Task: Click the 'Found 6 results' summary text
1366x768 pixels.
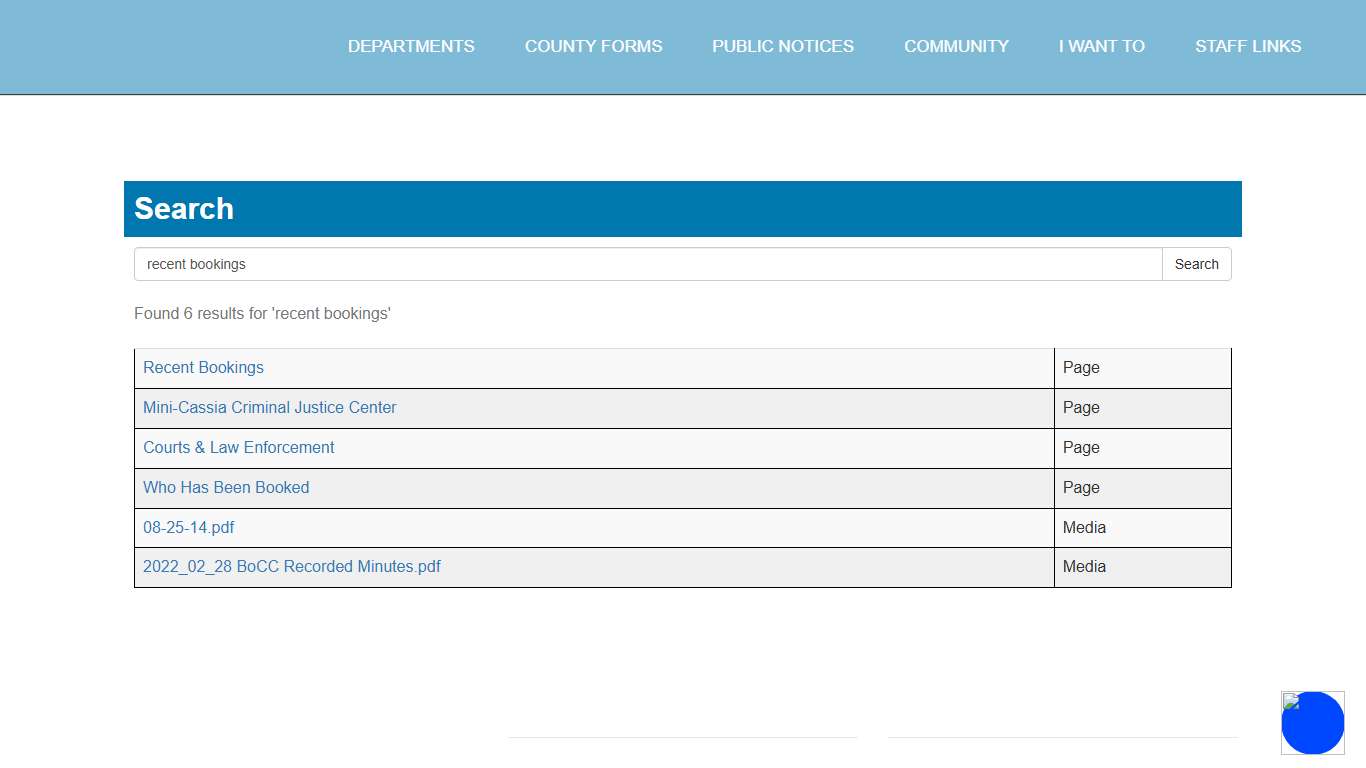Action: (x=262, y=313)
